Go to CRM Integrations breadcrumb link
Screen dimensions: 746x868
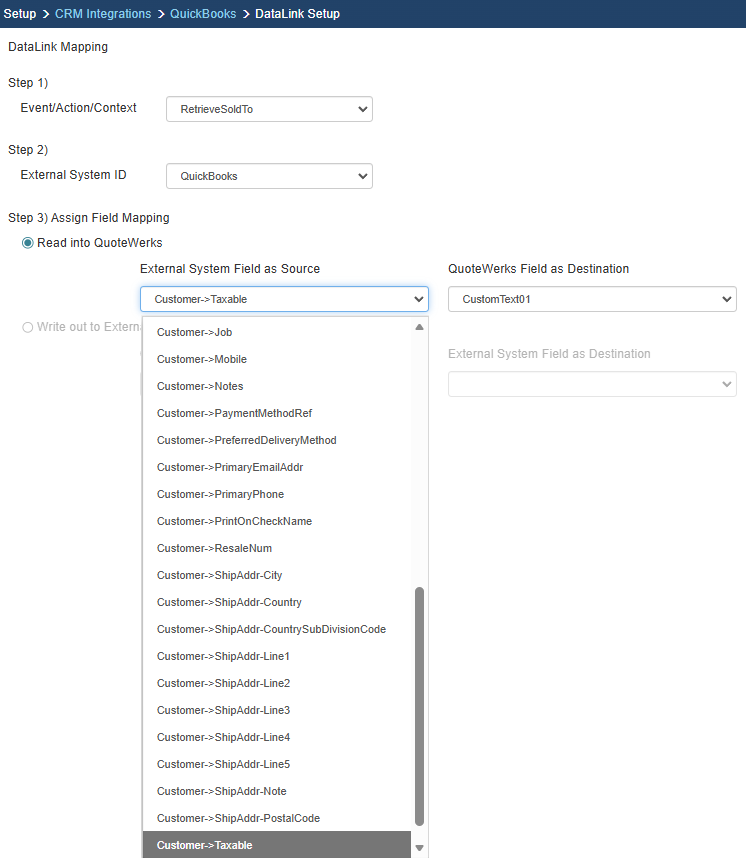pos(103,14)
